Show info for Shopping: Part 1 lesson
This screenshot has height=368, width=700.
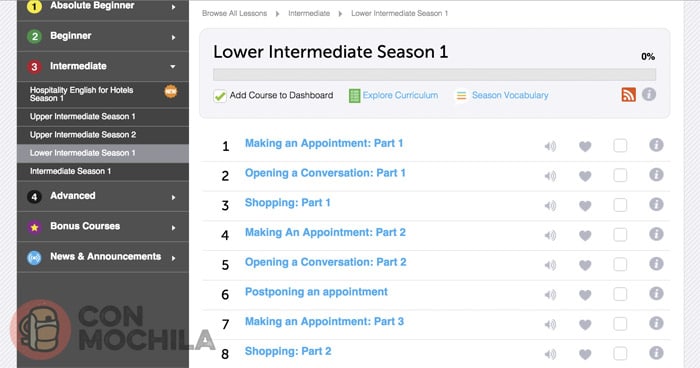click(656, 205)
